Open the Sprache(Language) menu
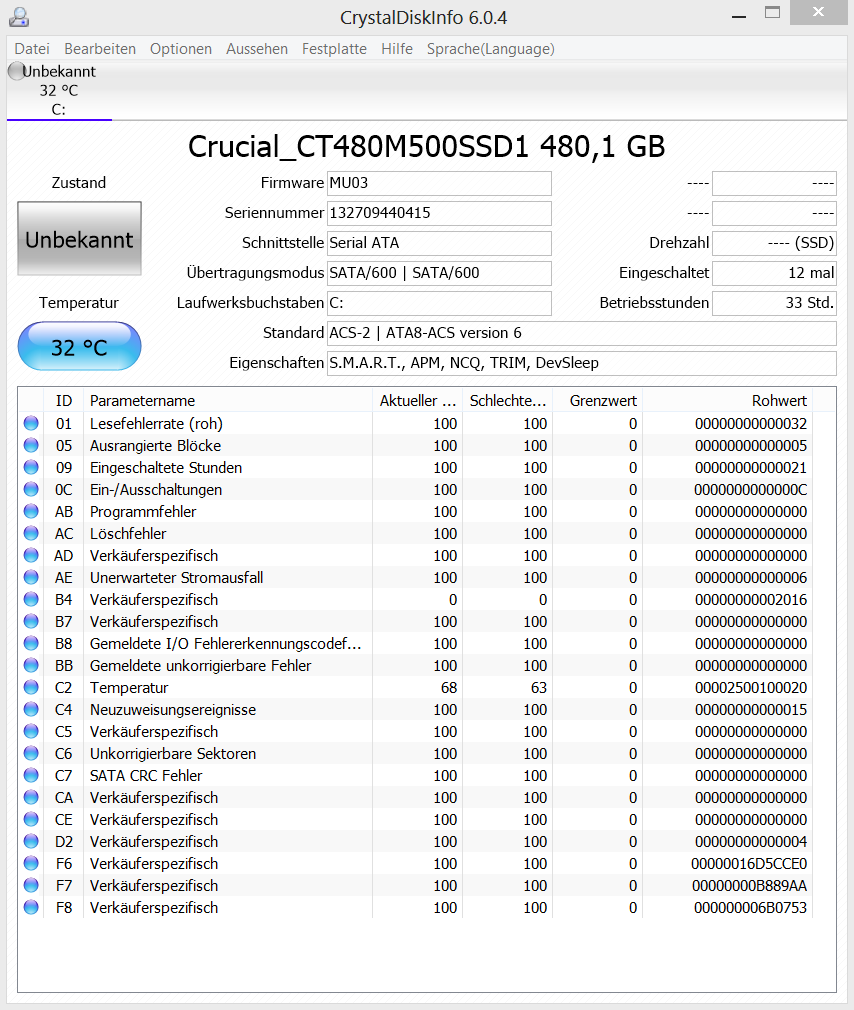 (491, 49)
